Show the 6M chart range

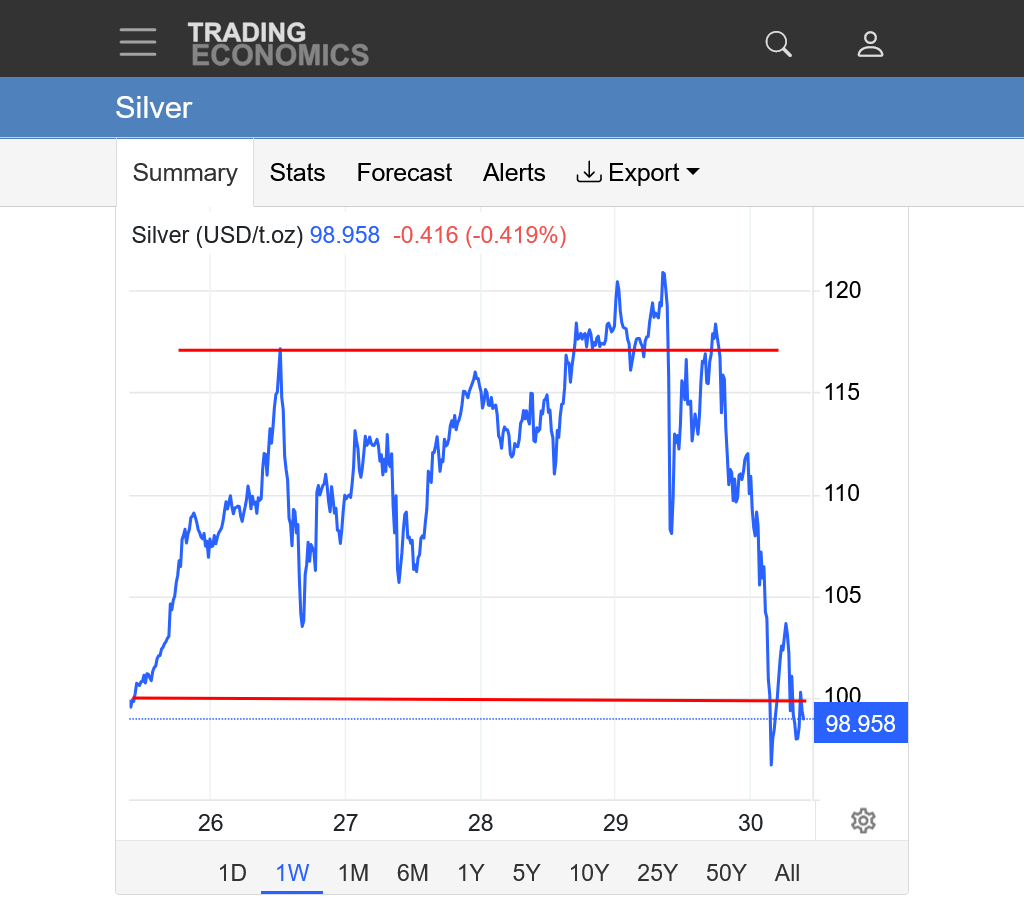412,873
